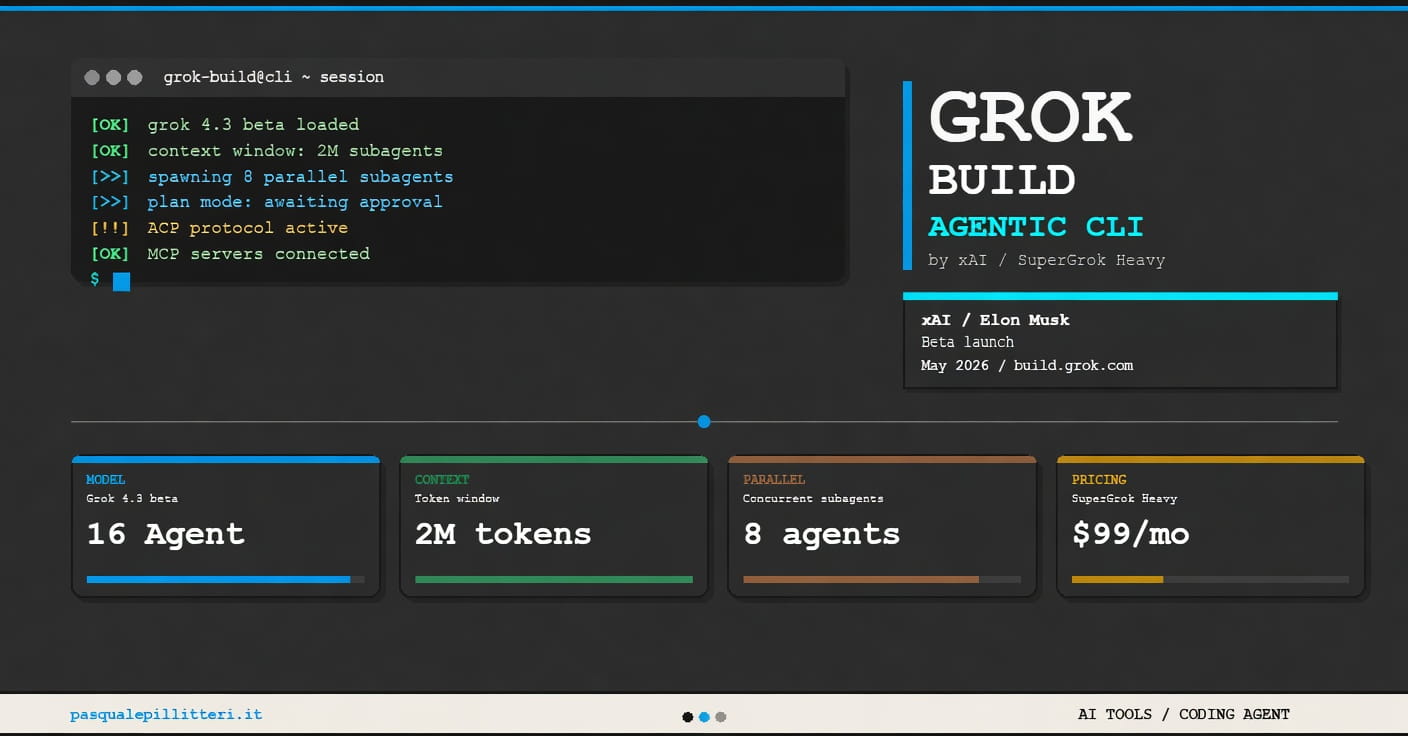Click the green progress bar in CONTEXT card
Image resolution: width=1408 pixels, height=736 pixels.
pyautogui.click(x=554, y=579)
